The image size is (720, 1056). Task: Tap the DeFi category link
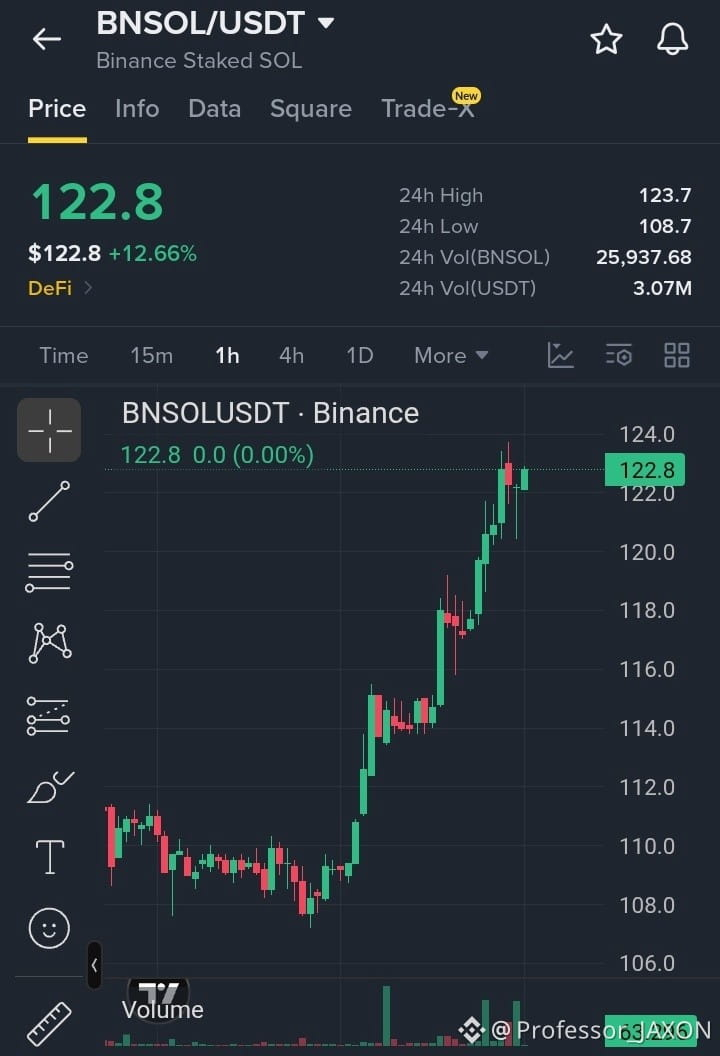(x=50, y=288)
